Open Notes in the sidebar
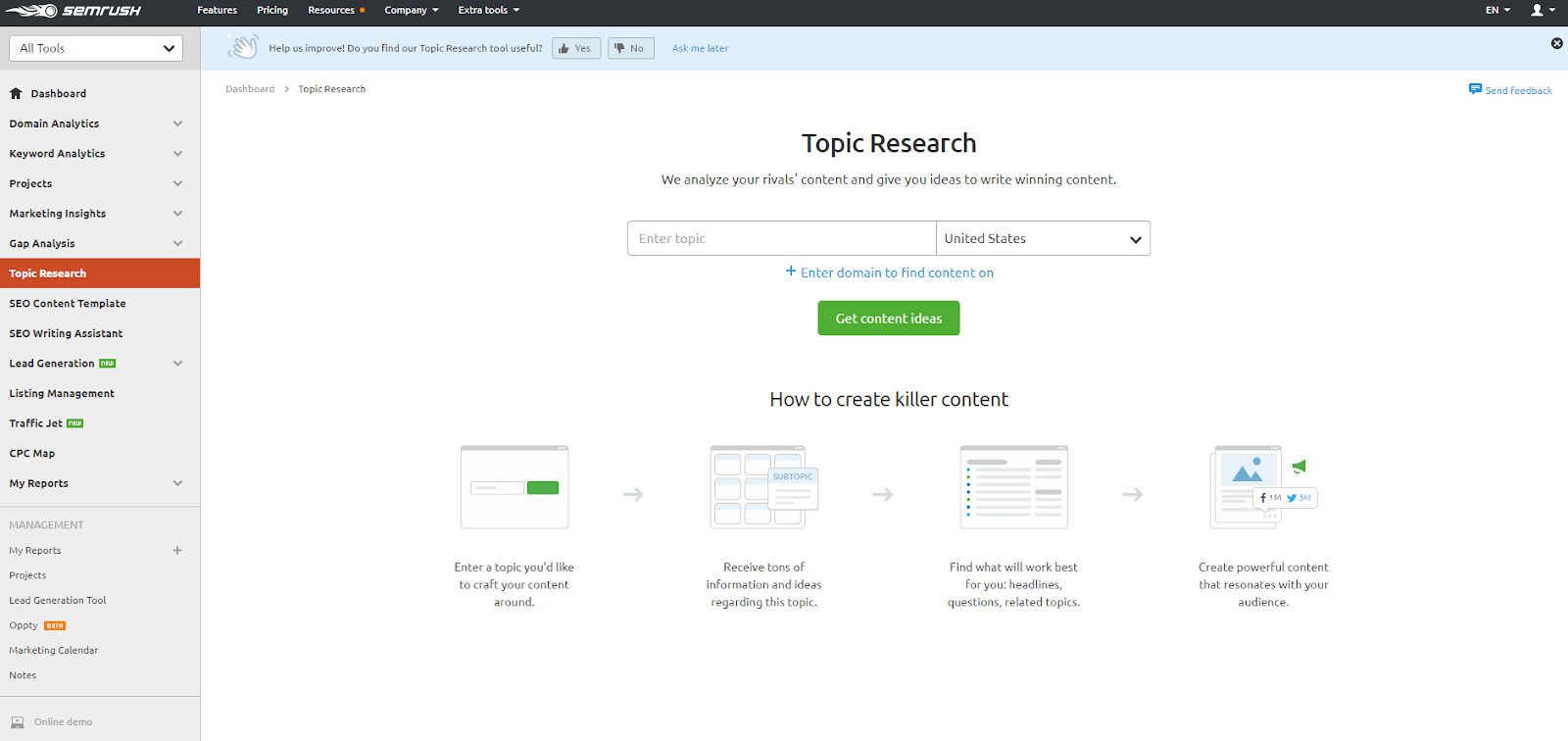This screenshot has width=1568, height=741. pos(23,675)
